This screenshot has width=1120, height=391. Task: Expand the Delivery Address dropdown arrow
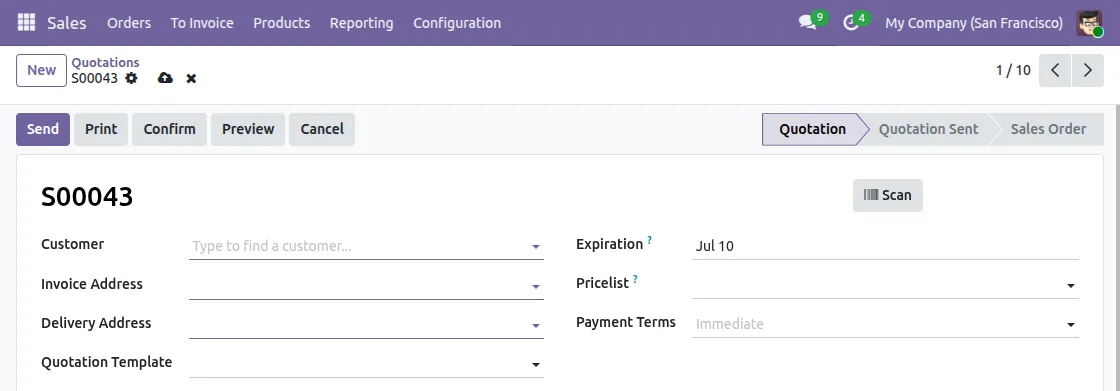click(536, 325)
